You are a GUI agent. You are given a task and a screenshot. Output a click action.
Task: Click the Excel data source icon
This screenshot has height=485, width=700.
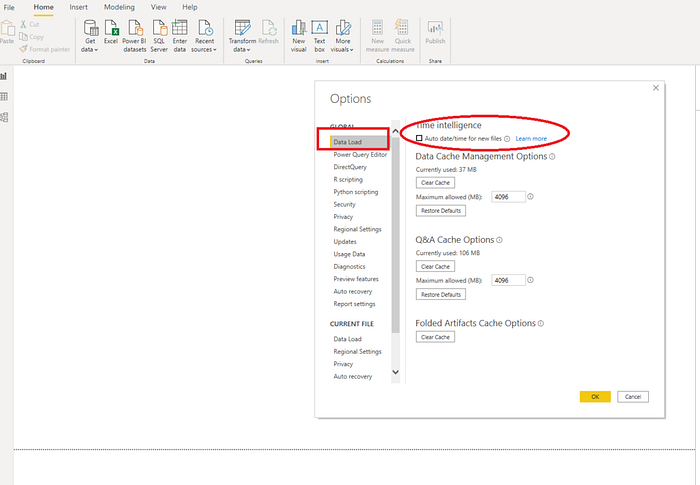(x=111, y=32)
